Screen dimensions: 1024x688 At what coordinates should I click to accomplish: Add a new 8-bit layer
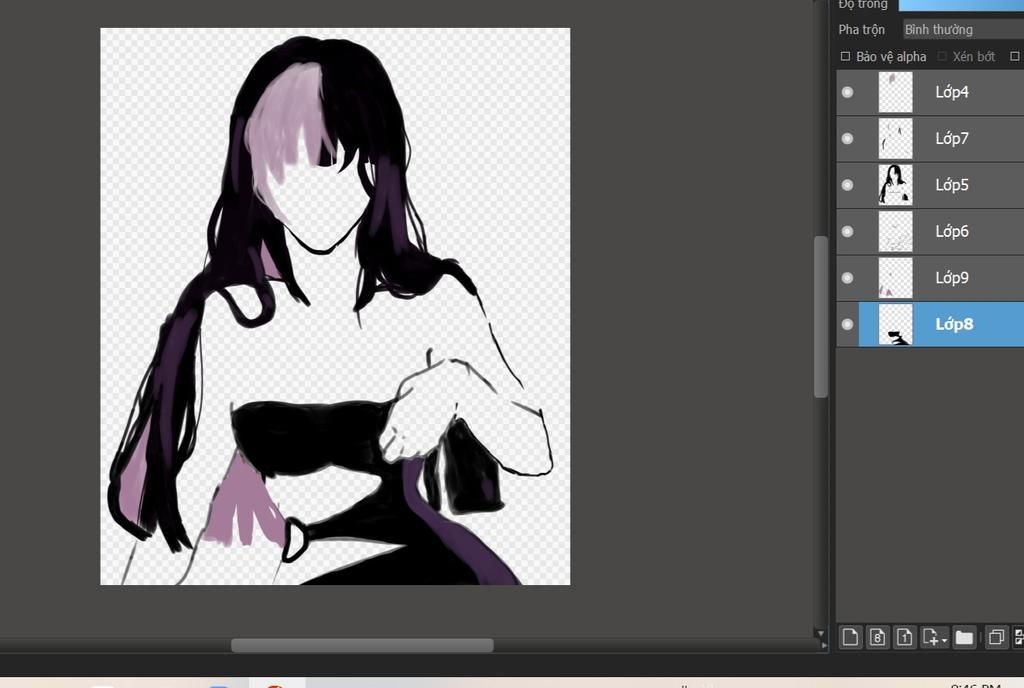[x=877, y=637]
